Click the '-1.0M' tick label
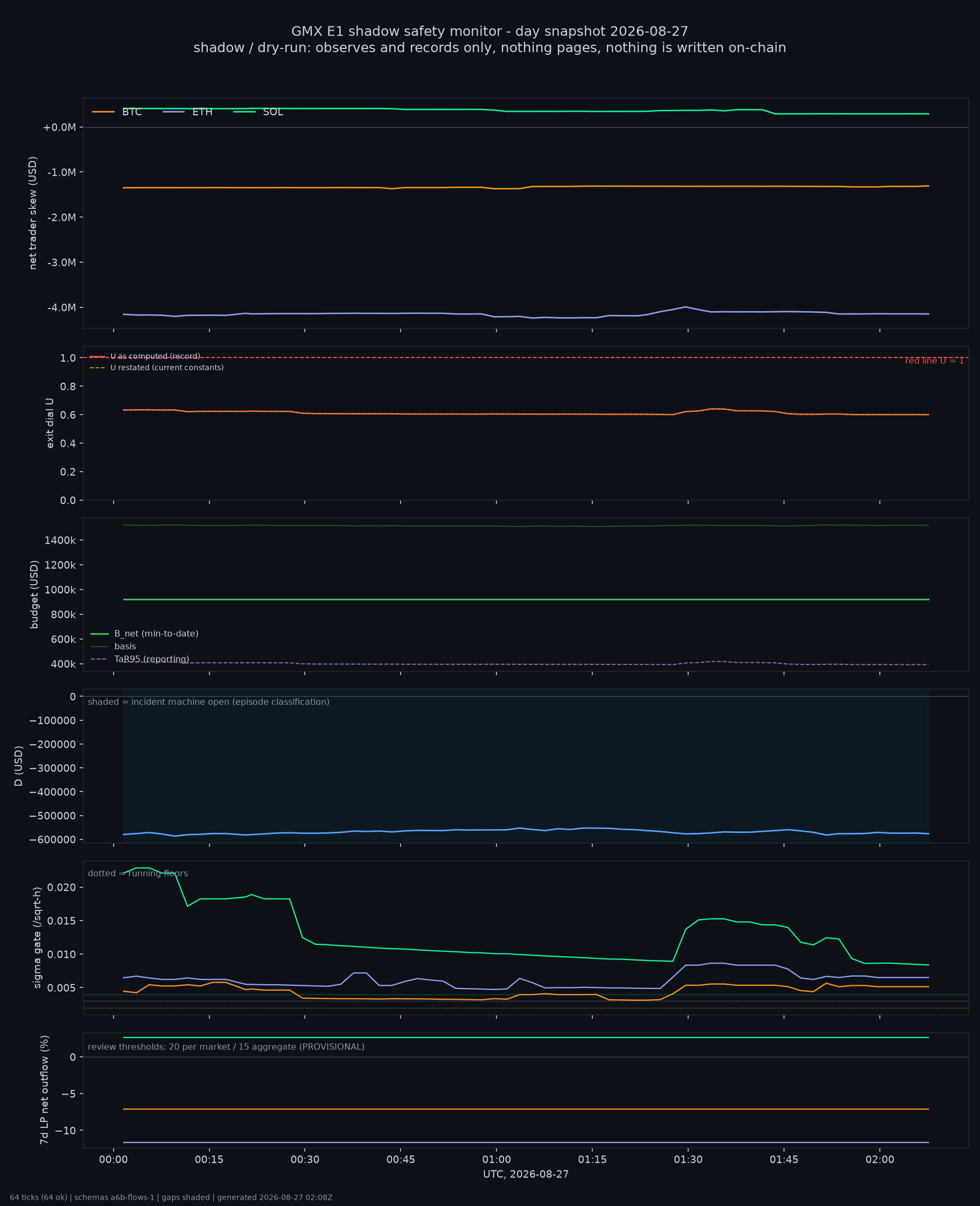Viewport: 980px width, 1206px height. click(x=61, y=172)
